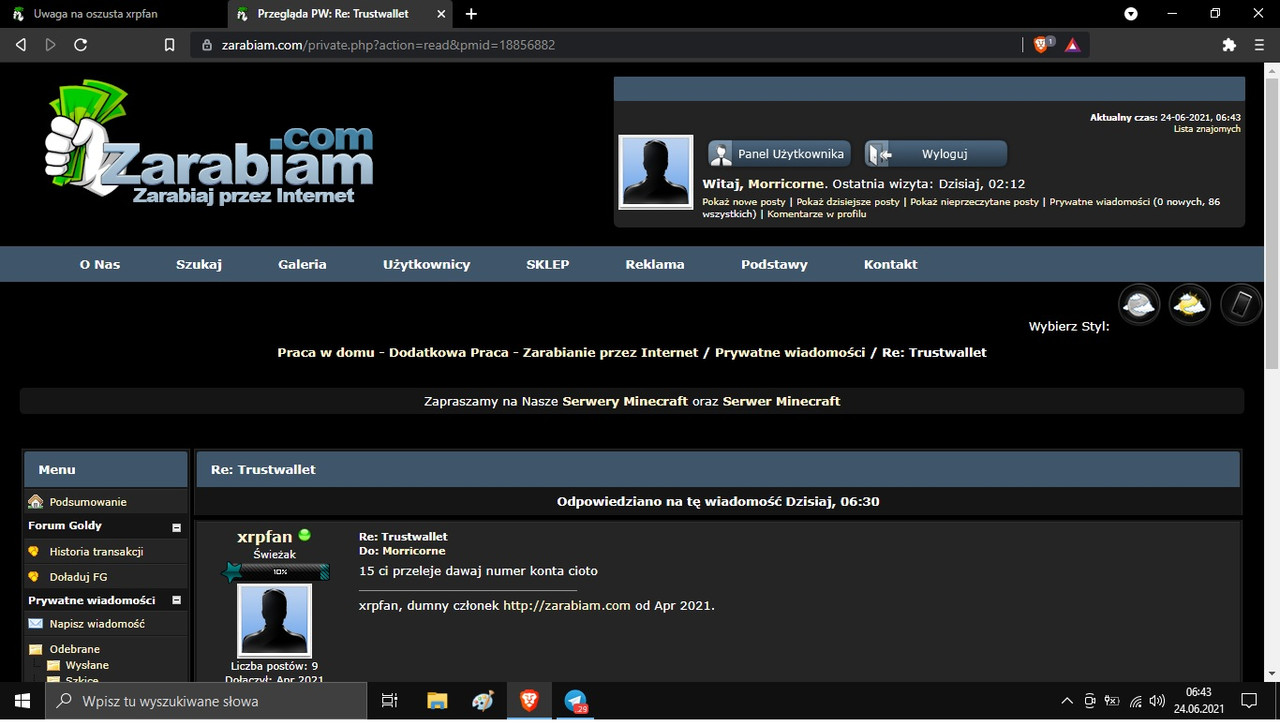The image size is (1280, 723).
Task: Reload the page with refresh icon
Action: coord(81,45)
